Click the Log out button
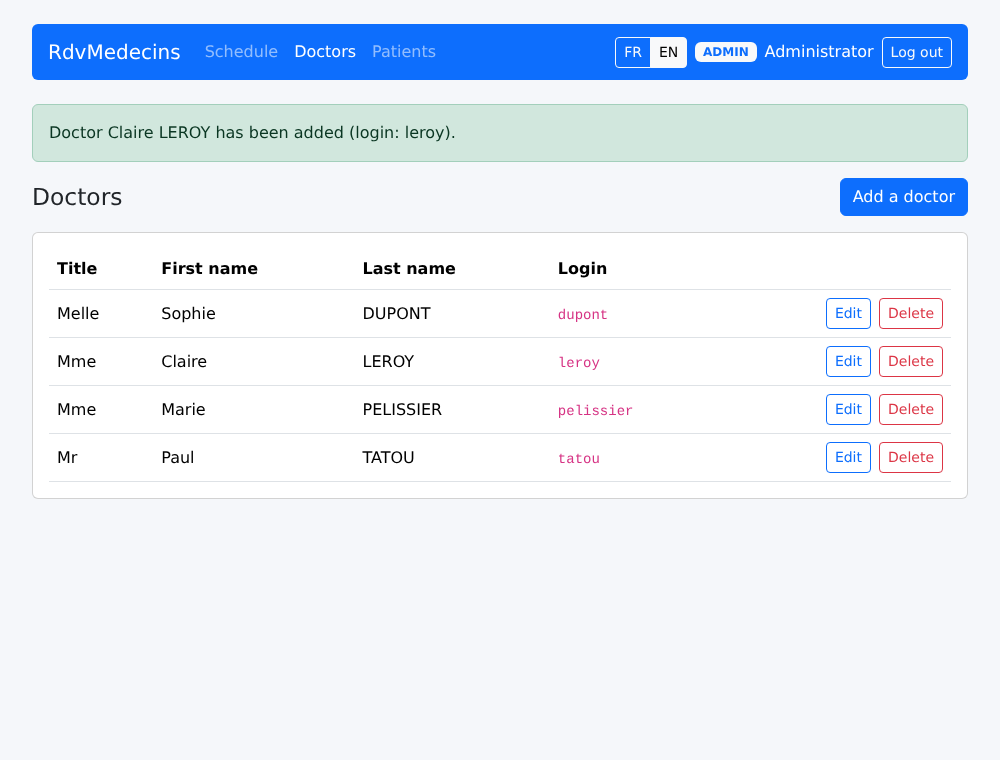The width and height of the screenshot is (1000, 760). 916,52
